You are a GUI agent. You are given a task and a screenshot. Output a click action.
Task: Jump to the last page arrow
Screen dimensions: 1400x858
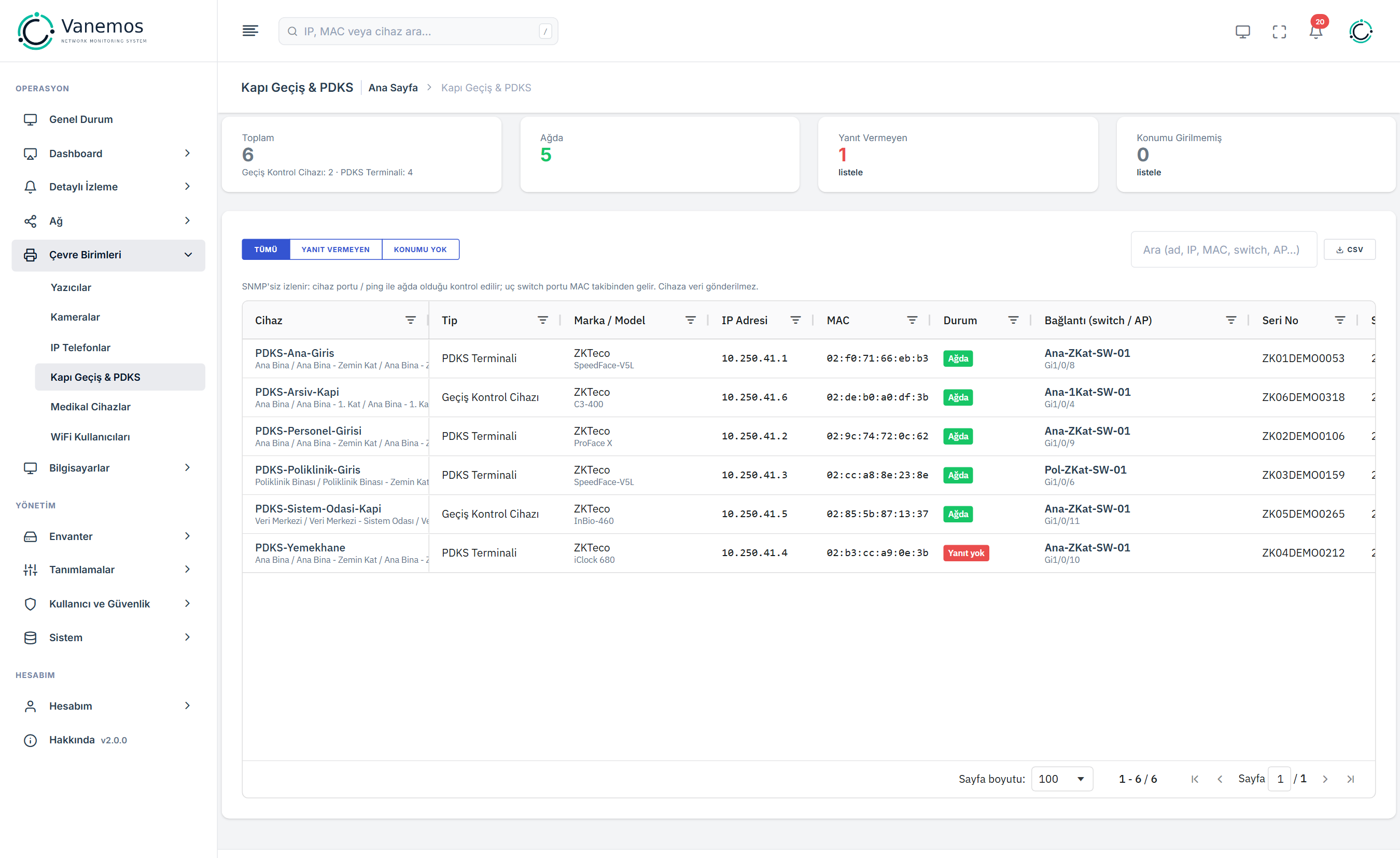1351,779
